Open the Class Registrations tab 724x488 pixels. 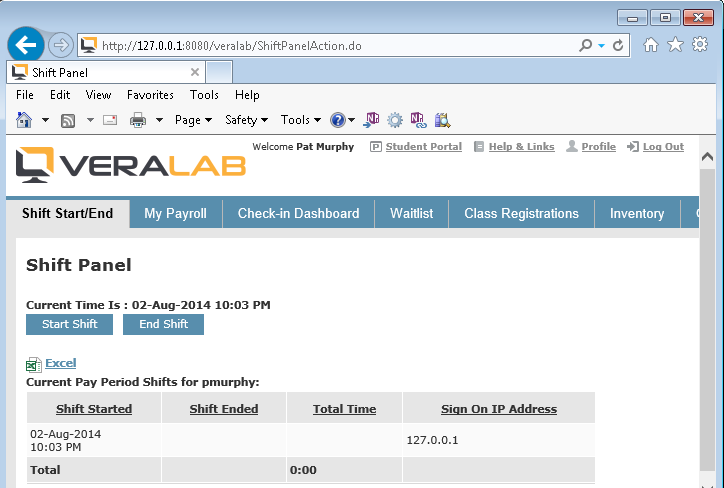click(521, 213)
